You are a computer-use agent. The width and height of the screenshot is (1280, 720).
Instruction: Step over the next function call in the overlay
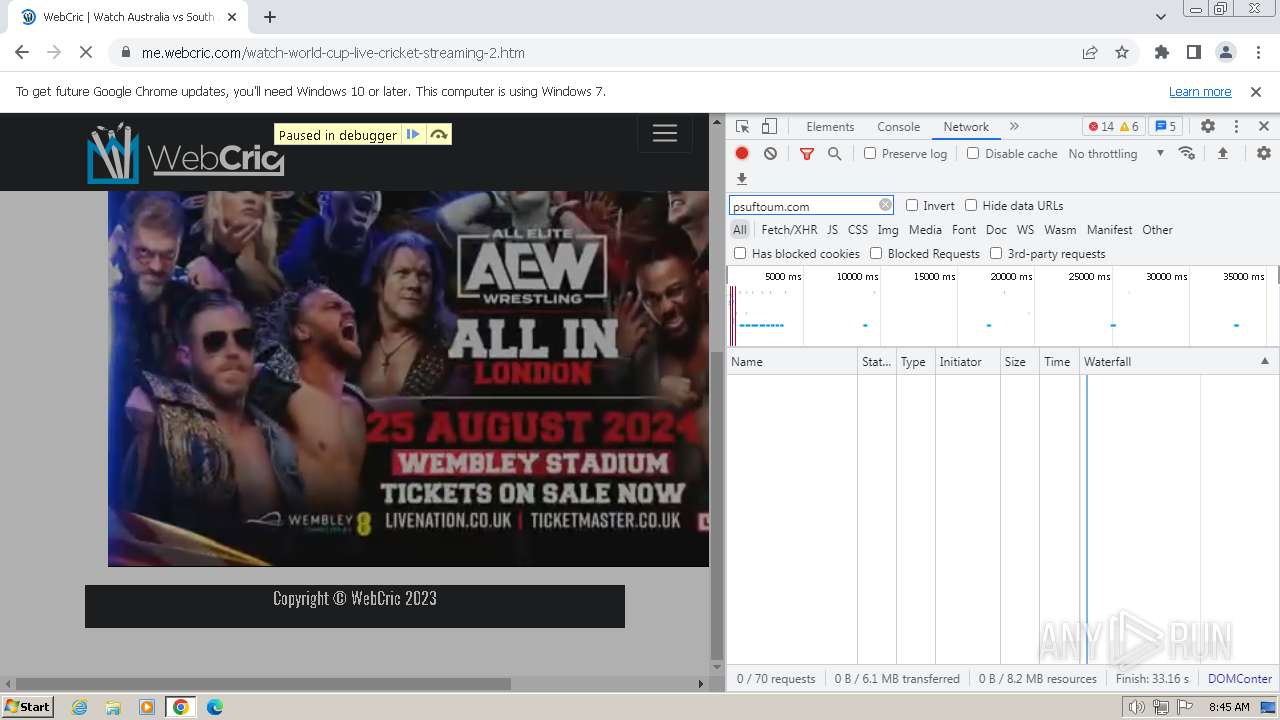(x=439, y=134)
